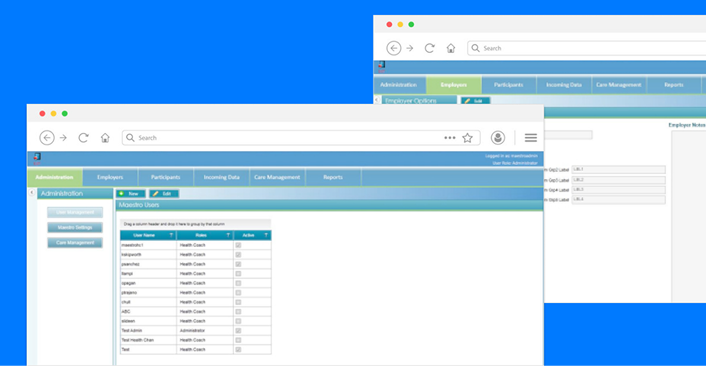Select the 'psanchez' user name cell
The width and height of the screenshot is (706, 366).
tap(148, 264)
